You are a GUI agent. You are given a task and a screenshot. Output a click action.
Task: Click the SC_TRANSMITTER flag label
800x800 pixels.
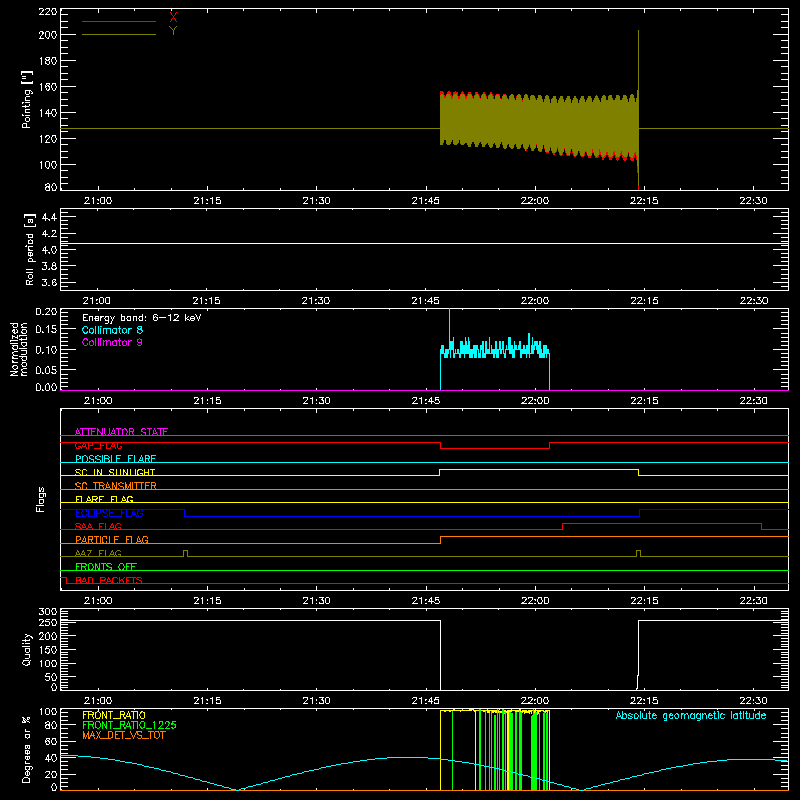tap(116, 486)
